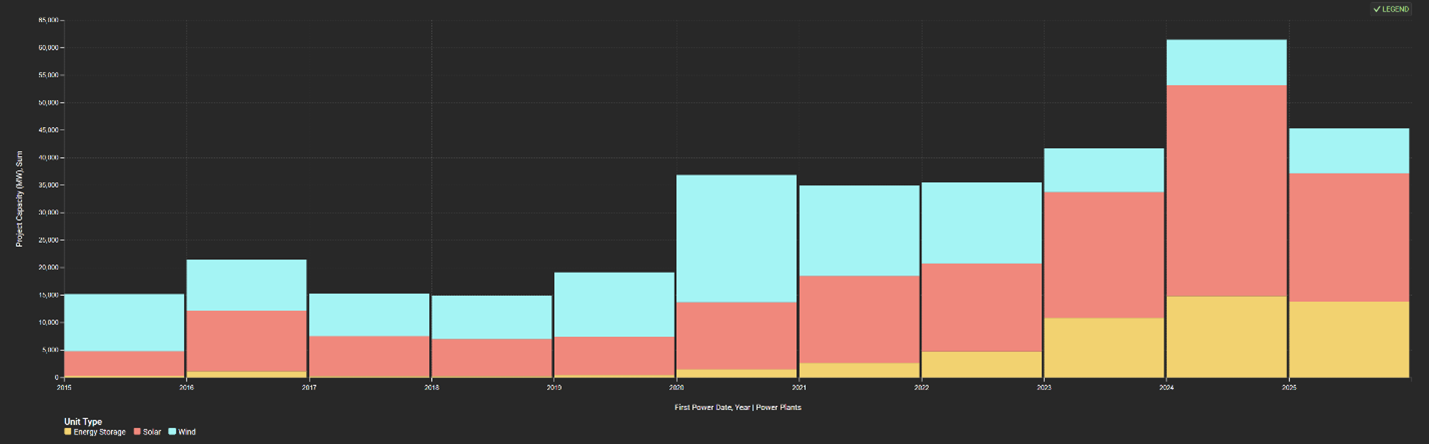Click the Unit Type legend heading
This screenshot has width=1429, height=444.
click(x=83, y=422)
